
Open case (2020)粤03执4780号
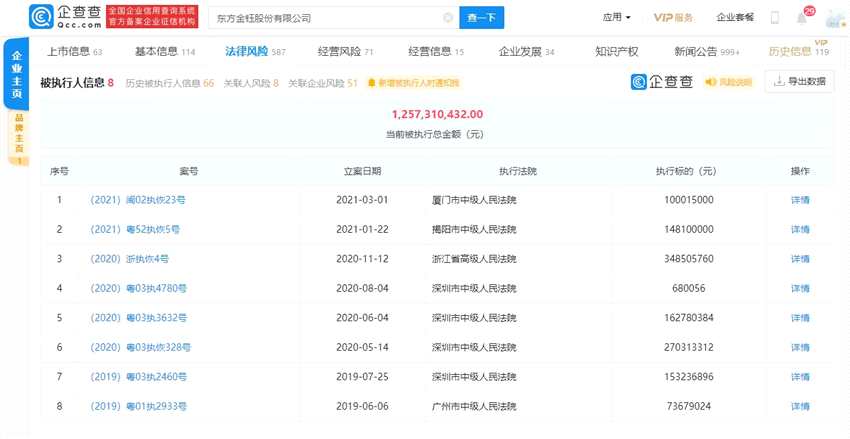138,288
